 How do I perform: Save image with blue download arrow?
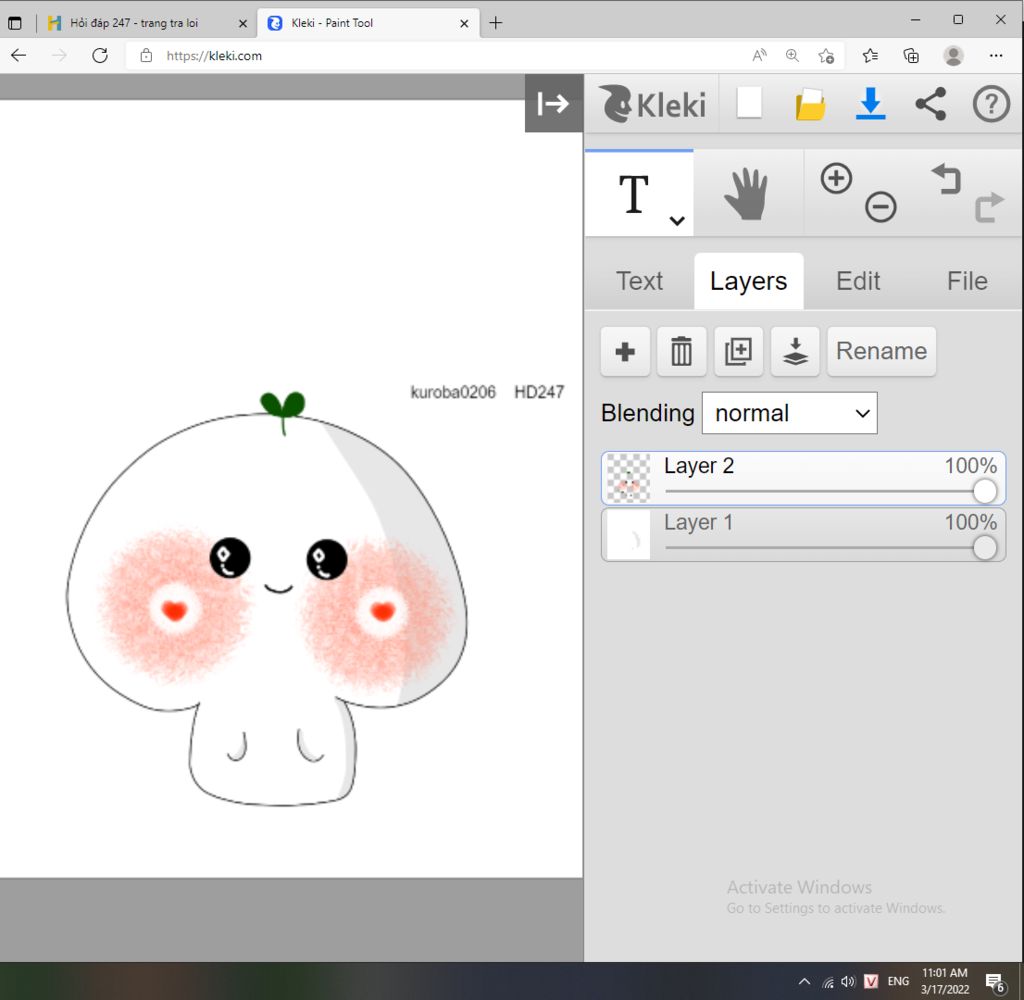click(871, 104)
